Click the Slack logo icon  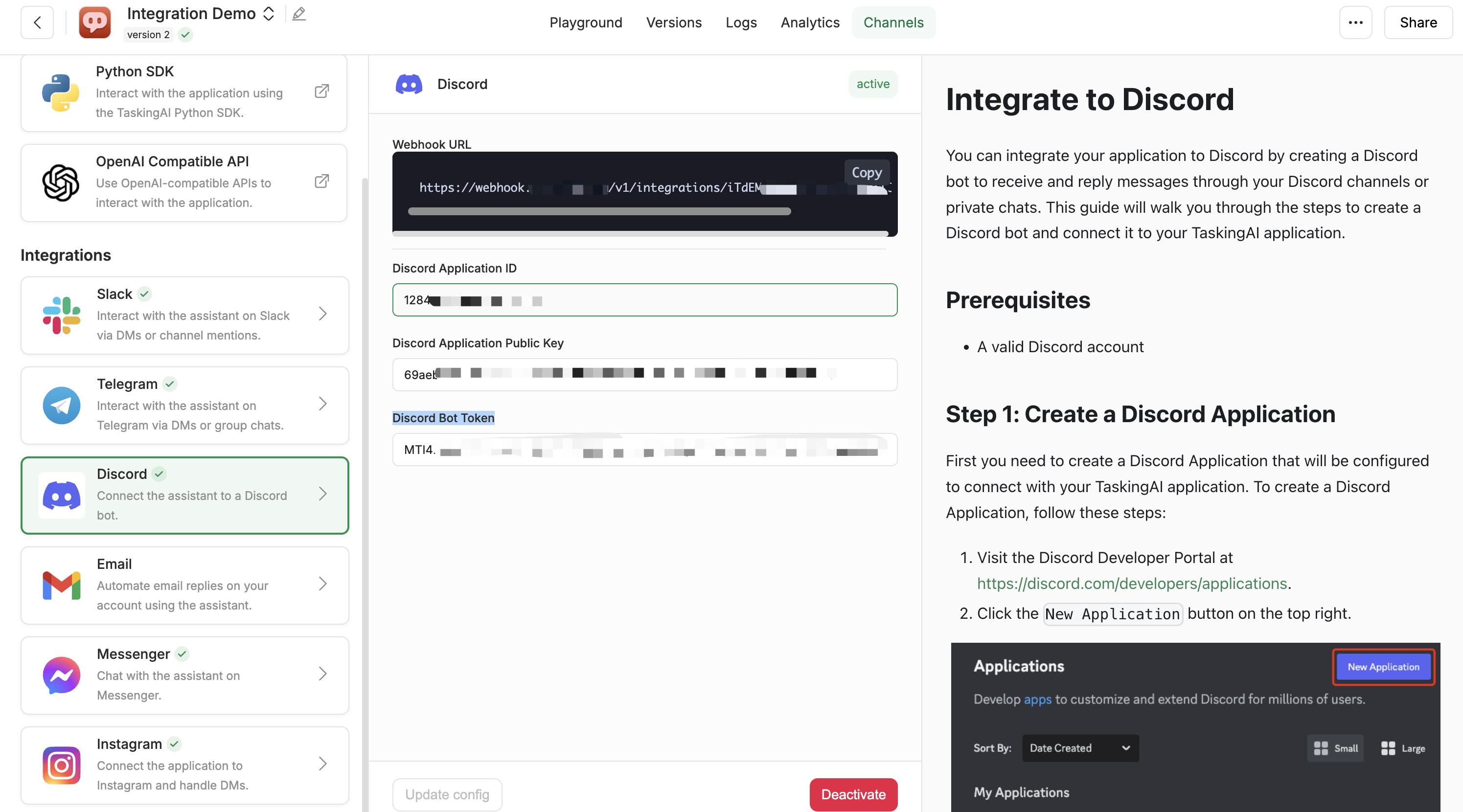pos(61,315)
